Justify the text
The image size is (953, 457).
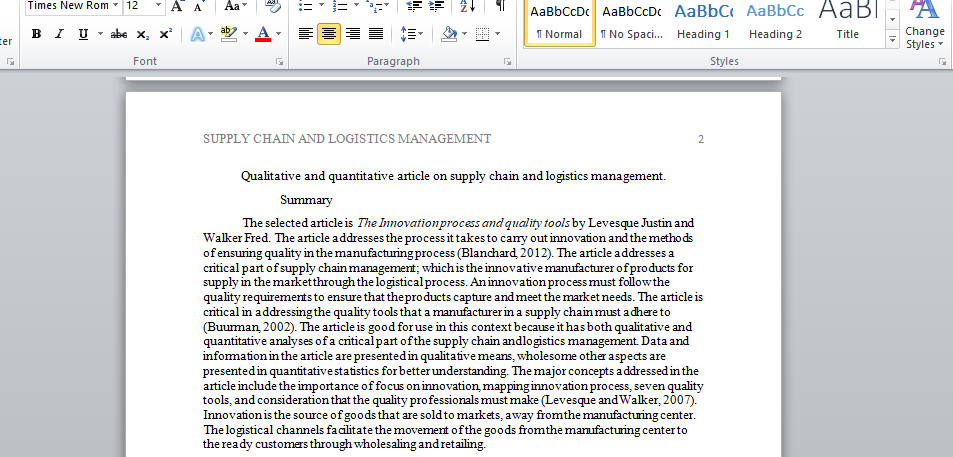pyautogui.click(x=376, y=34)
